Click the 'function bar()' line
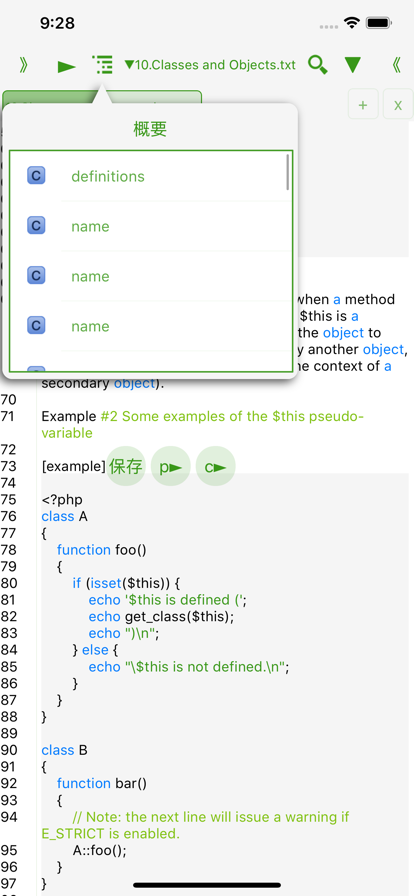414x896 pixels. click(102, 783)
